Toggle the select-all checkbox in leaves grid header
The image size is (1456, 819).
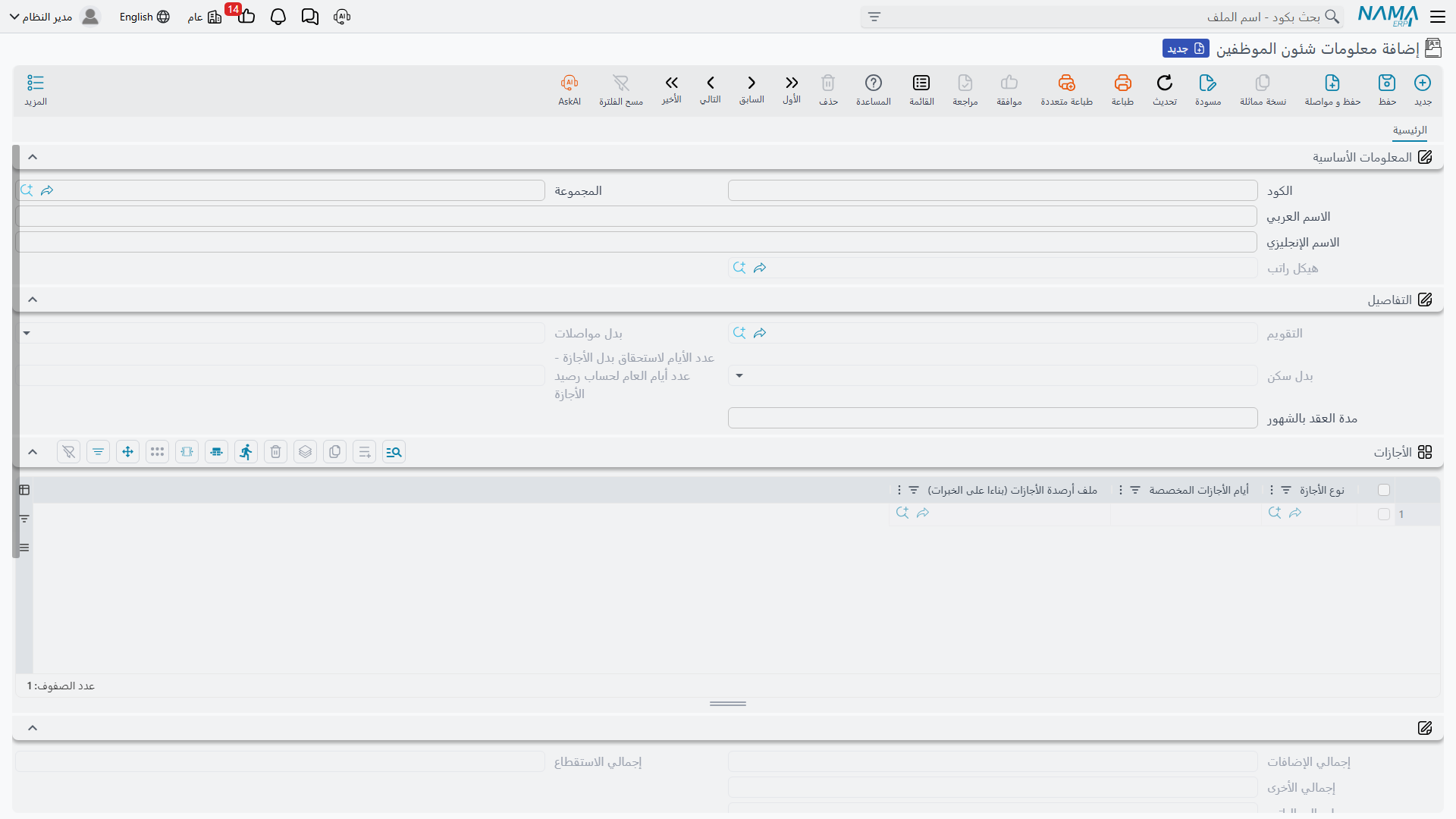(1384, 490)
